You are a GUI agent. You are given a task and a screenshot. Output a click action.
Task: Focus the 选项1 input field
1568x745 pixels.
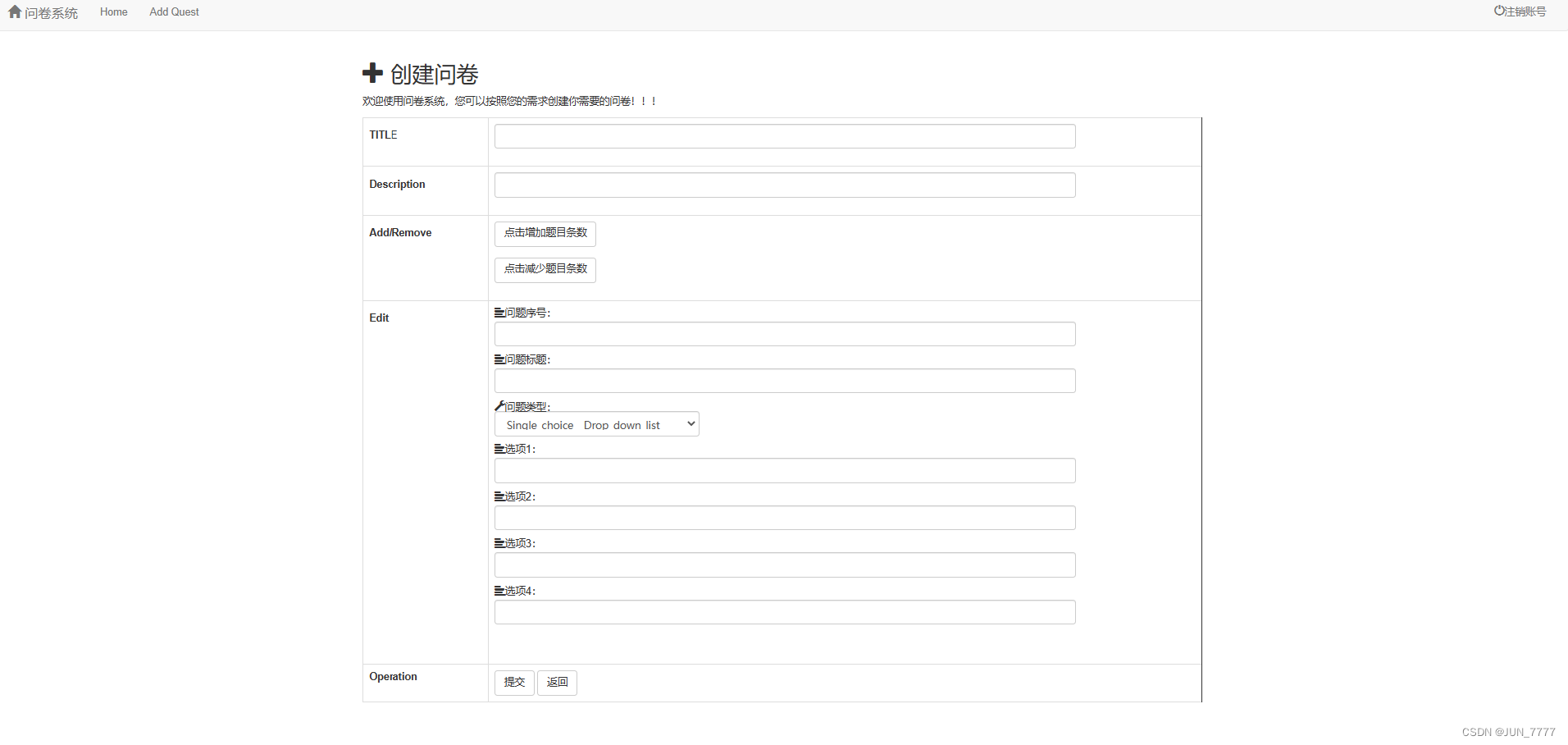[x=785, y=471]
